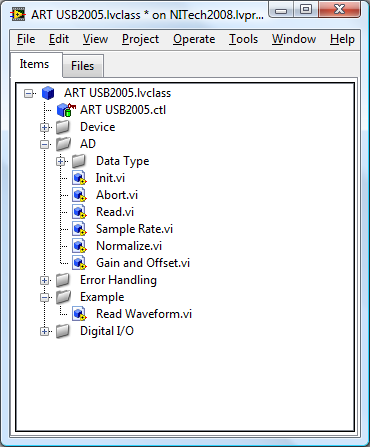The height and width of the screenshot is (447, 370).
Task: Click the Sample Rate.vi file icon
Action: (79, 229)
